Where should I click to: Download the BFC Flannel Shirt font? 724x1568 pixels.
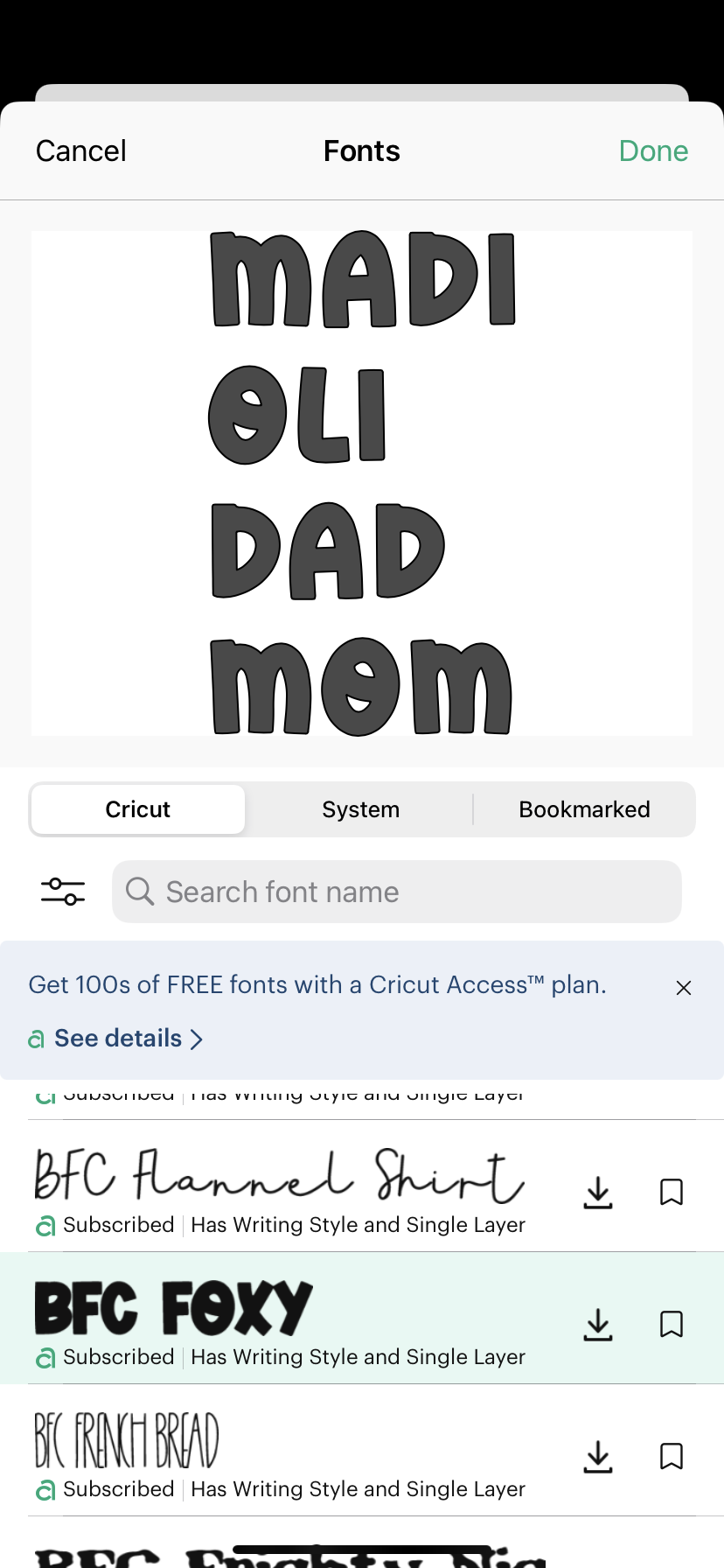pos(598,1193)
